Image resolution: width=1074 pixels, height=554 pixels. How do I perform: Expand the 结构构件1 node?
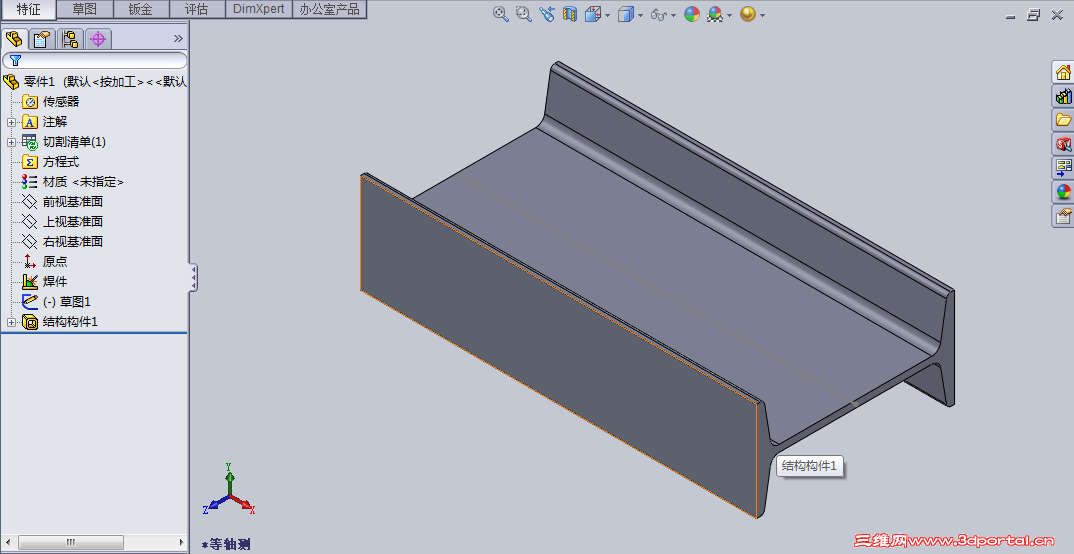pyautogui.click(x=11, y=322)
